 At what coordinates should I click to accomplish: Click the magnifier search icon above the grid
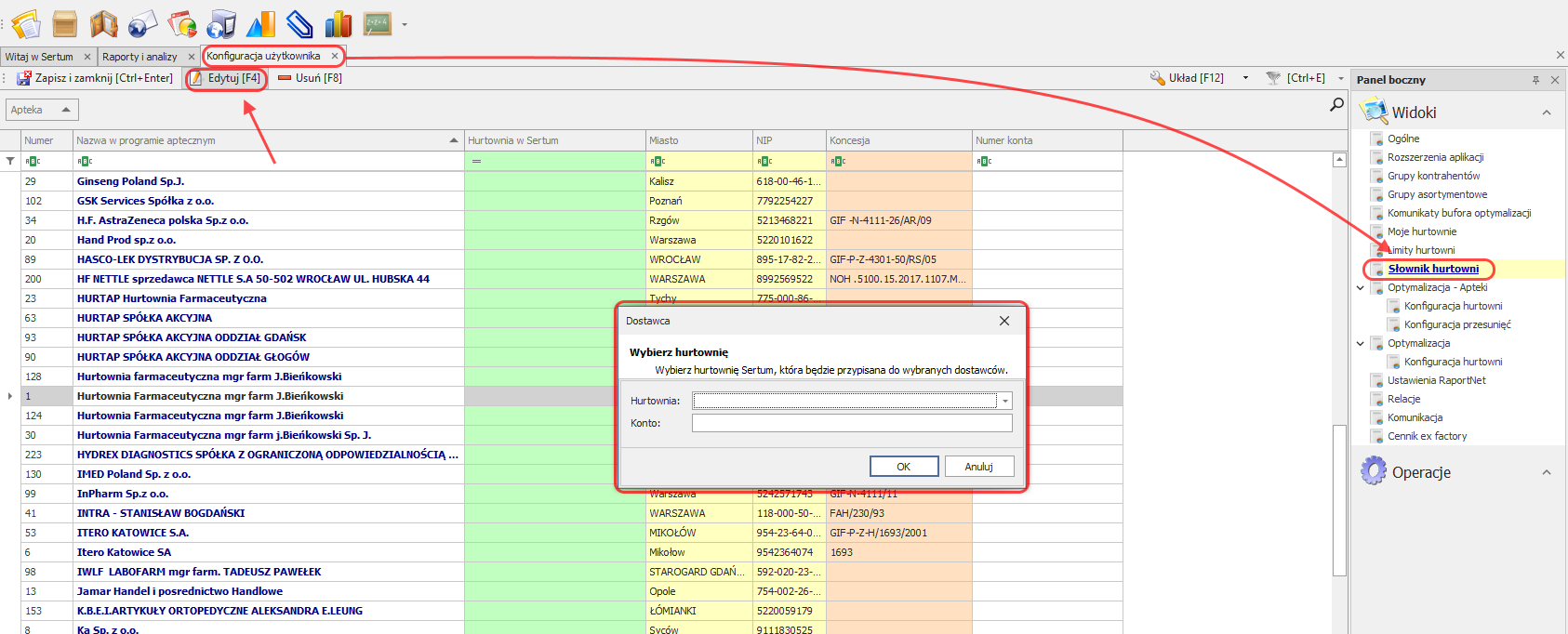(x=1336, y=105)
